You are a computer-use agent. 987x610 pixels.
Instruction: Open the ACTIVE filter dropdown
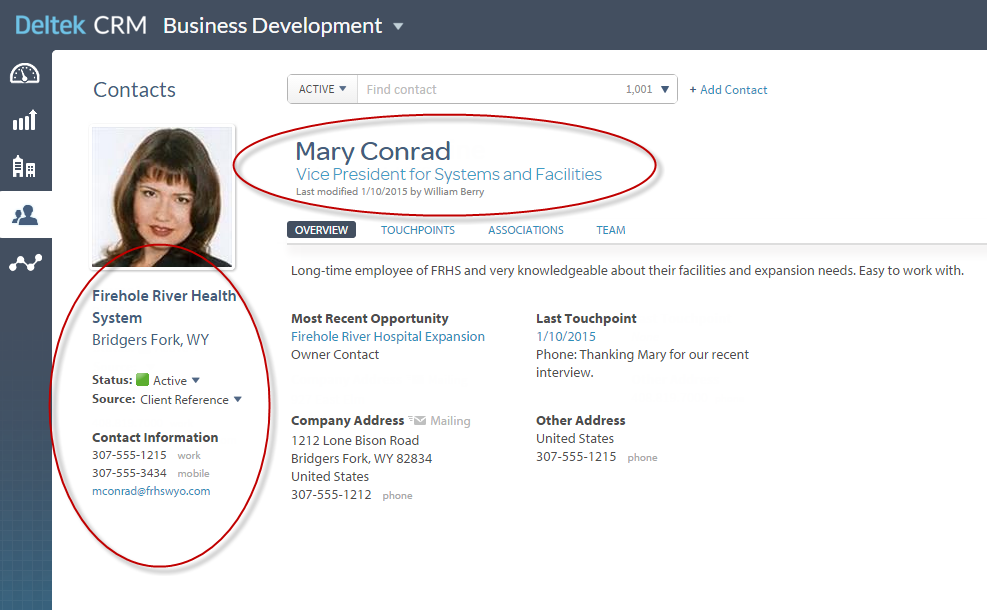(x=323, y=89)
